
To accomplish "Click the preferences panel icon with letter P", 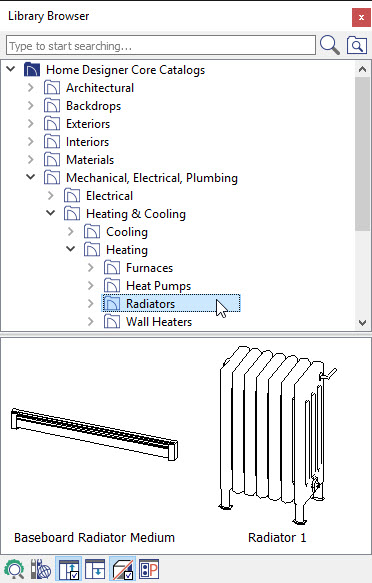I will pyautogui.click(x=149, y=569).
